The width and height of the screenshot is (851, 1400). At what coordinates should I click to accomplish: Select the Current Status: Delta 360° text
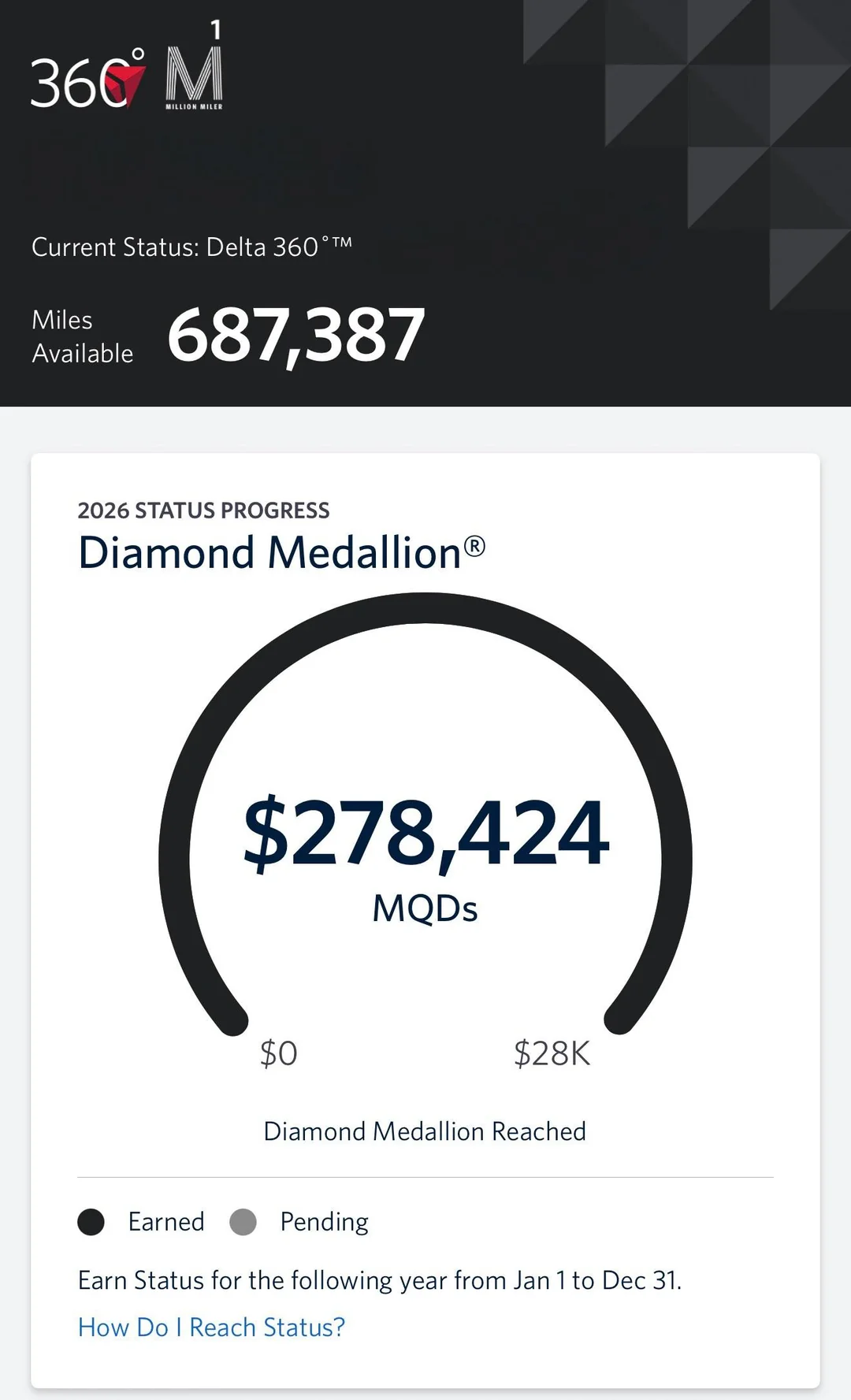pyautogui.click(x=191, y=247)
